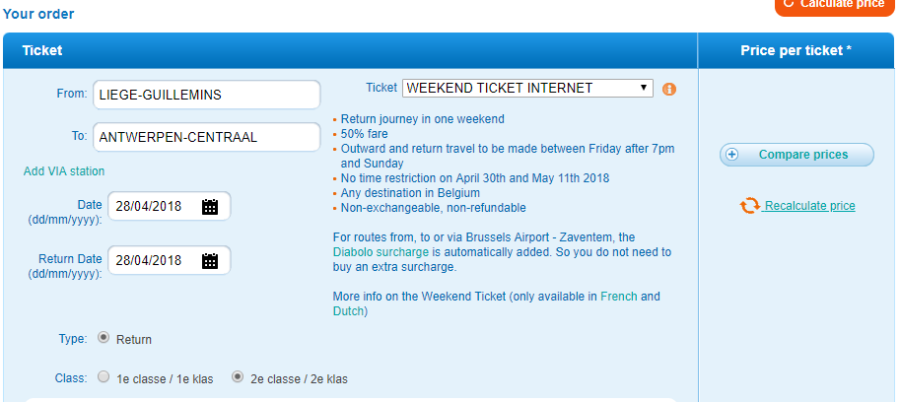Click the plus icon on Compare prices
Image resolution: width=900 pixels, height=402 pixels.
(x=732, y=155)
